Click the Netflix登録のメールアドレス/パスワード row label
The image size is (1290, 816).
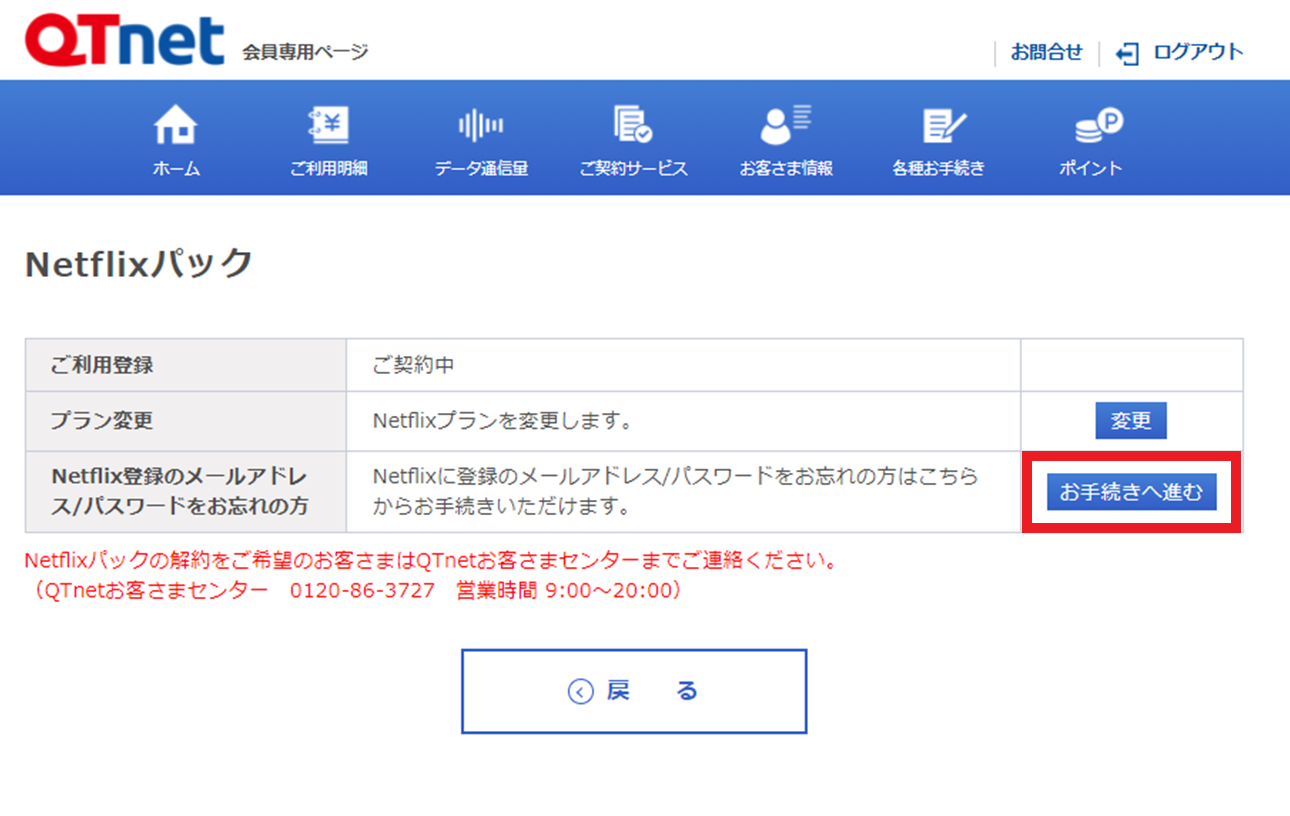[180, 491]
